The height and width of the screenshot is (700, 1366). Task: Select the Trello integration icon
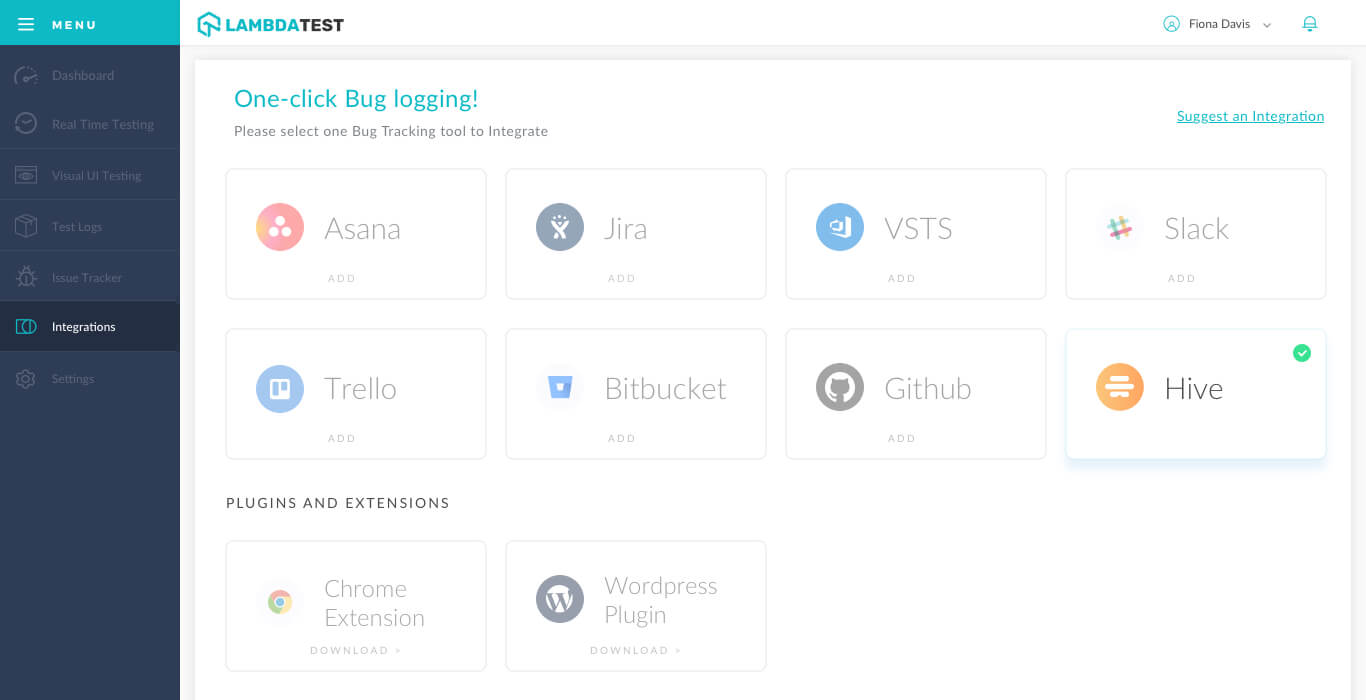(x=280, y=388)
